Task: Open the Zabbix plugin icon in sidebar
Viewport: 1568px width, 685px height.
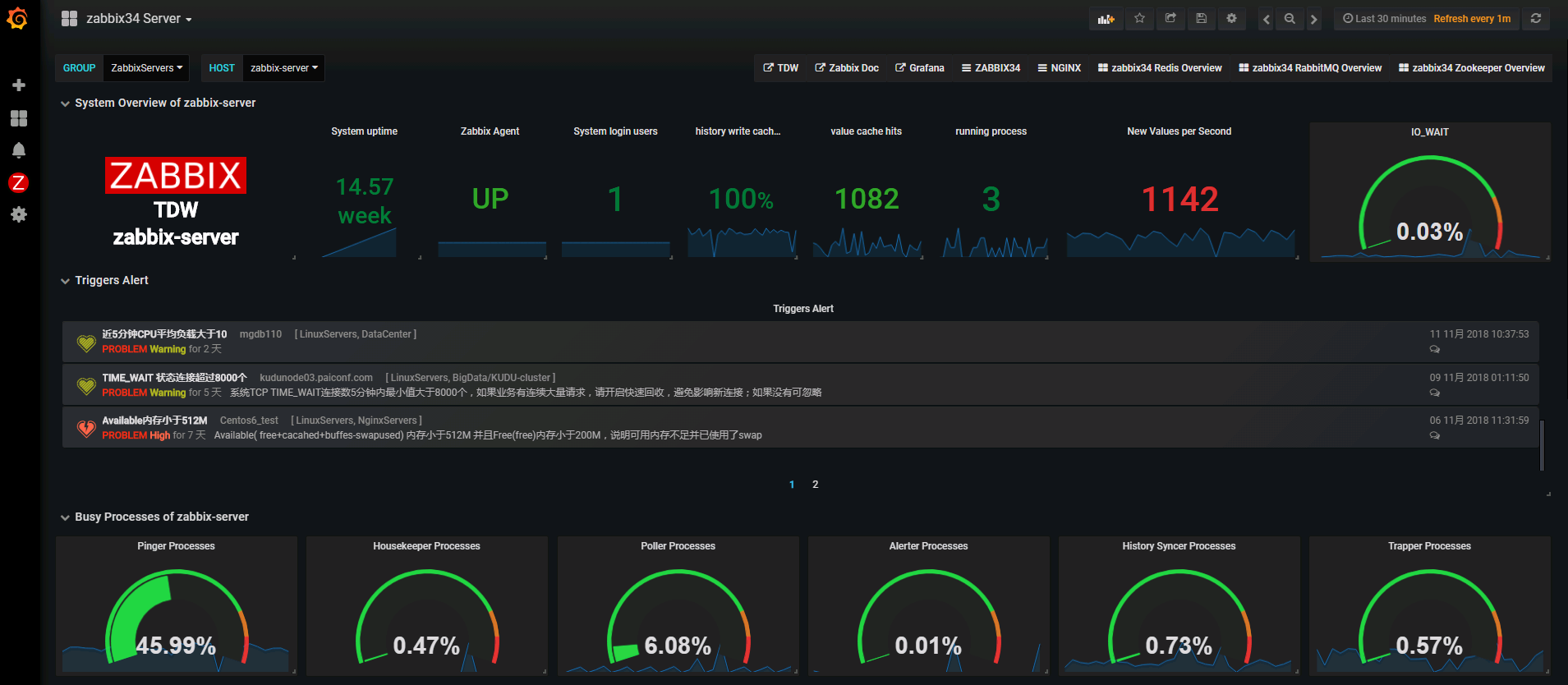Action: point(18,182)
